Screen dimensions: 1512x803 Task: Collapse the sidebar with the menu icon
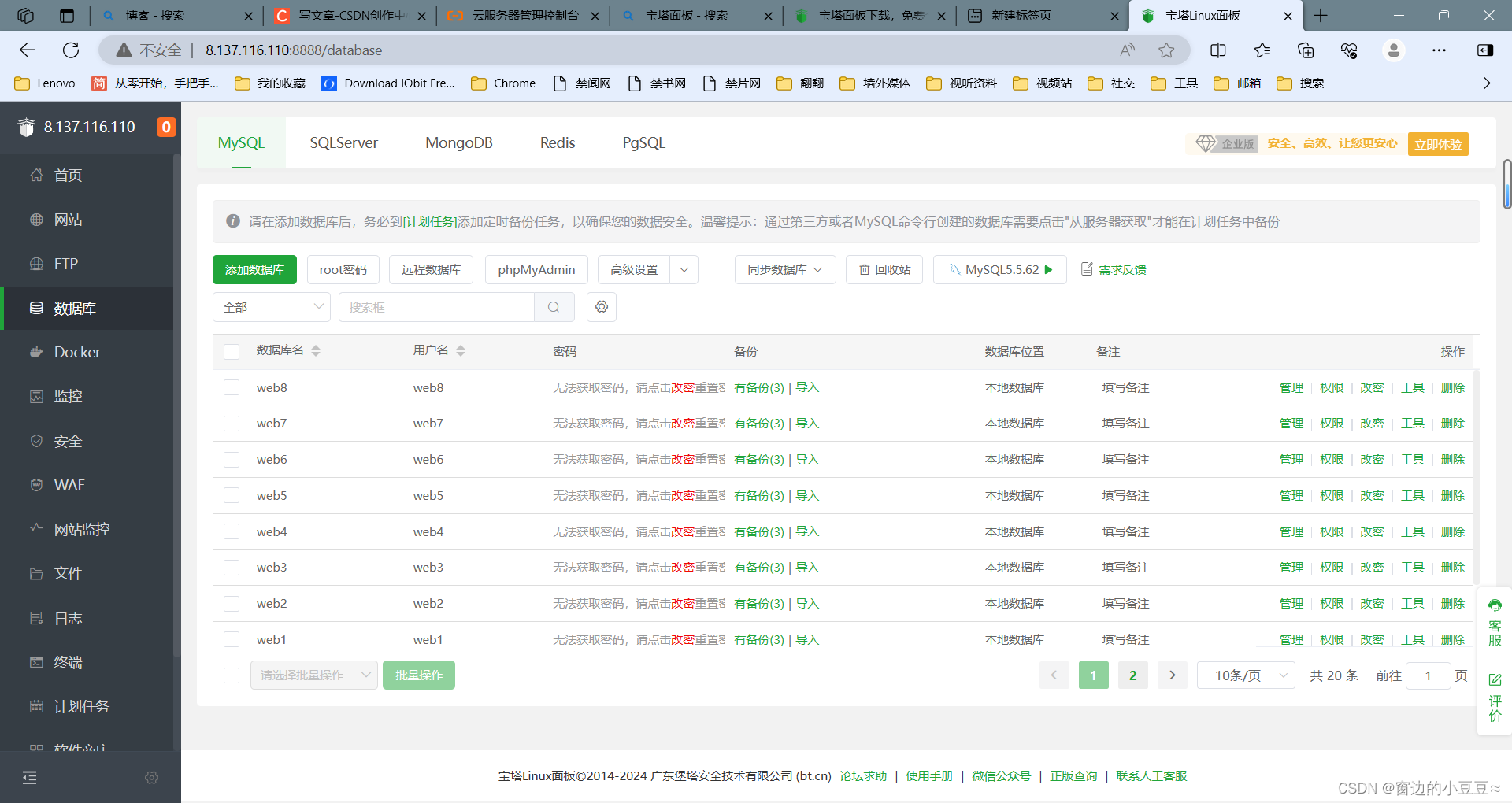coord(30,778)
